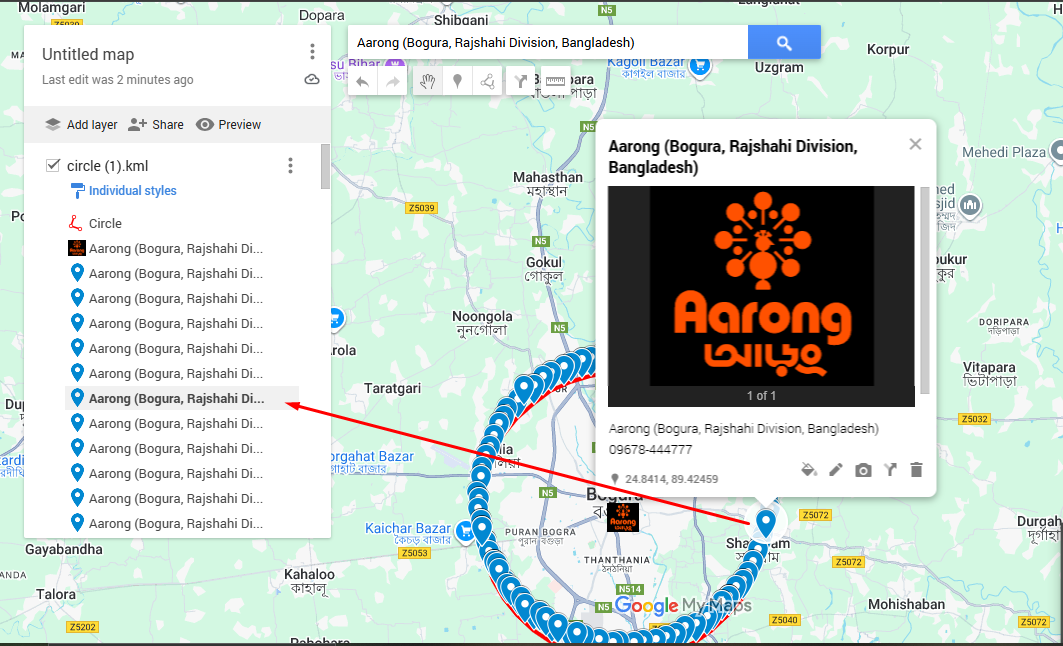Click the Aarong logo image in popup
The width and height of the screenshot is (1063, 646).
point(761,287)
